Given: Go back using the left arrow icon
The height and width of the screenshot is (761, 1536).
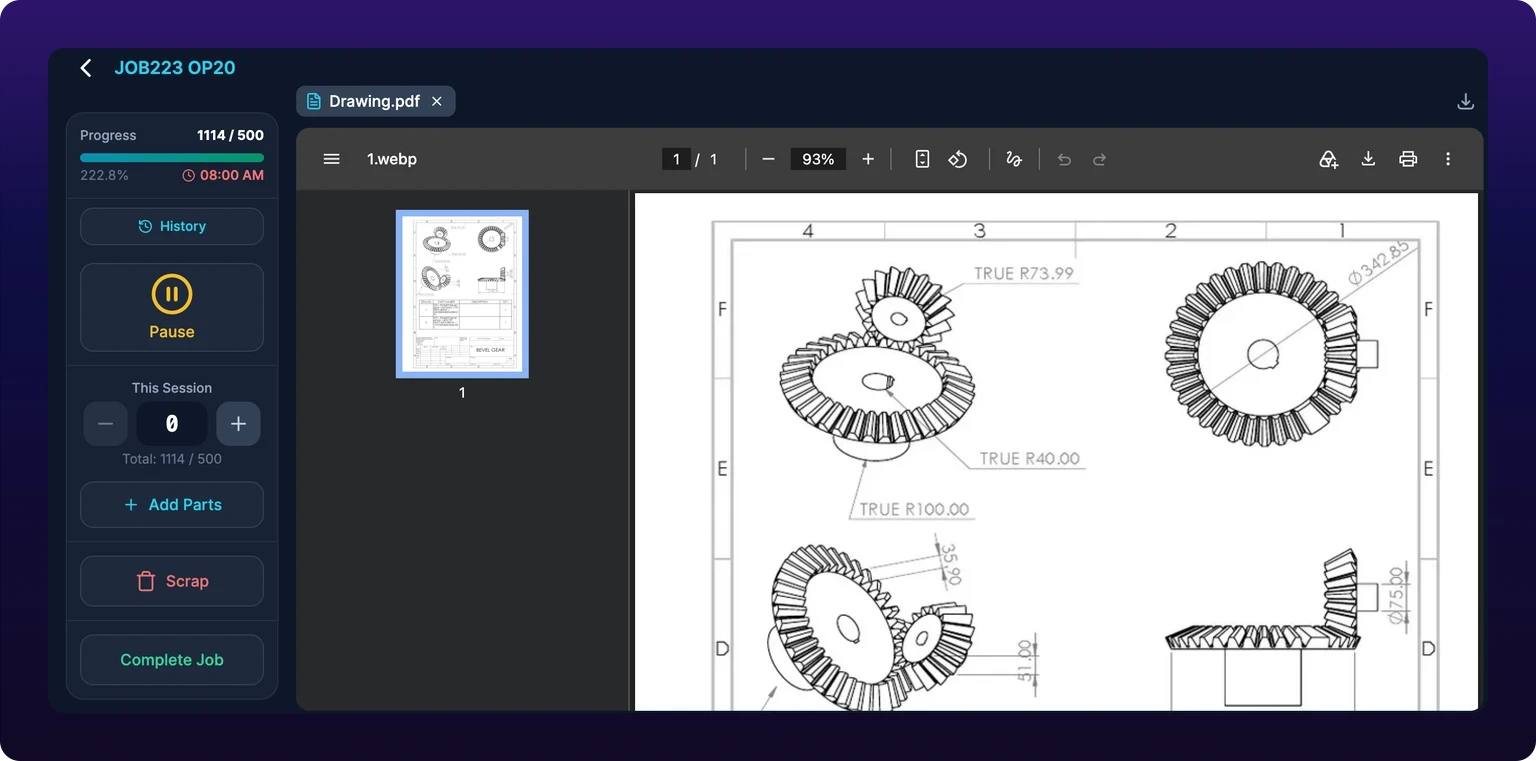Looking at the screenshot, I should point(86,68).
